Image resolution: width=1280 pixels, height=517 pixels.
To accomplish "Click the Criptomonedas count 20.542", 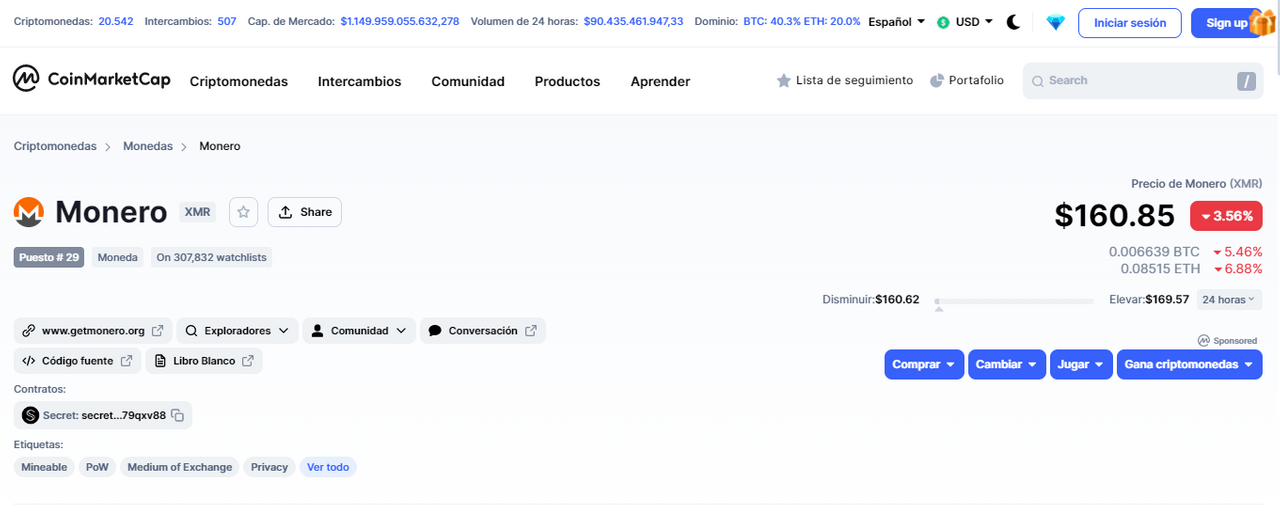I will pyautogui.click(x=115, y=21).
